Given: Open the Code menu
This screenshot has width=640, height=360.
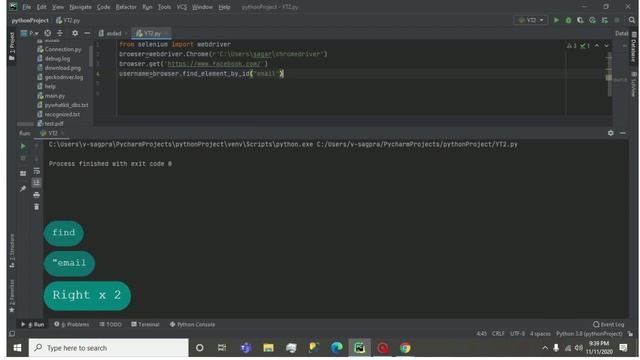Looking at the screenshot, I should (x=103, y=7).
